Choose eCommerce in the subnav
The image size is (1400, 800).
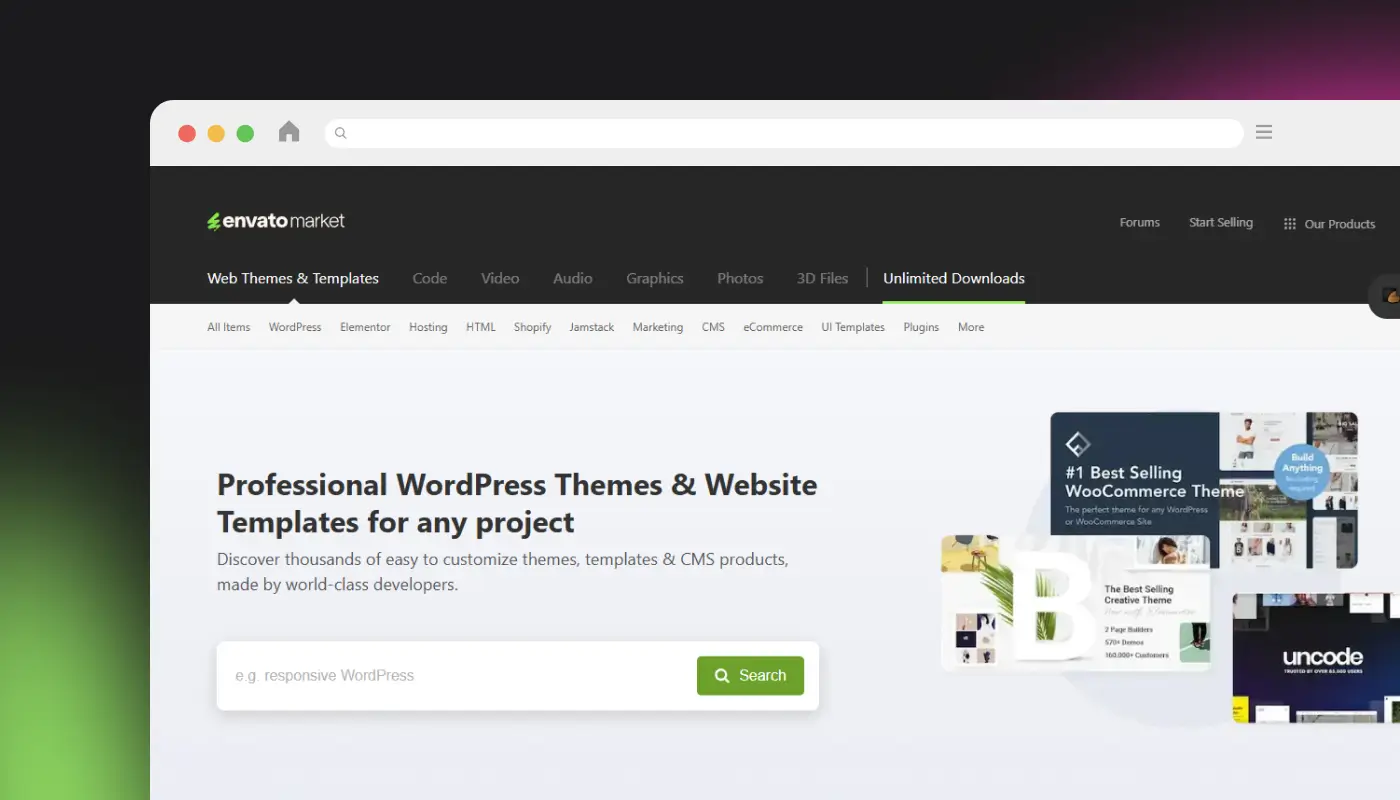[773, 327]
